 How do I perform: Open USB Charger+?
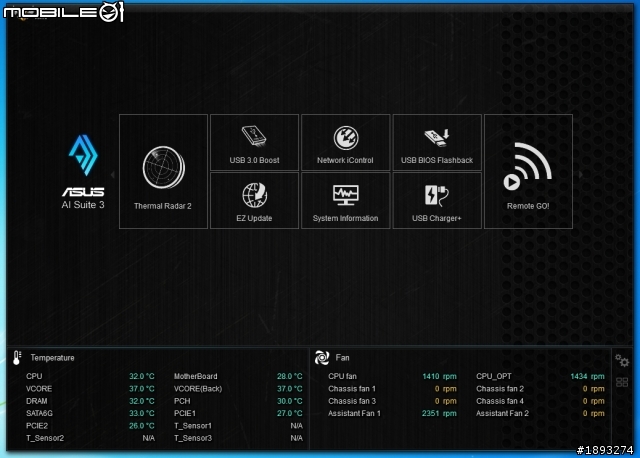click(x=437, y=200)
